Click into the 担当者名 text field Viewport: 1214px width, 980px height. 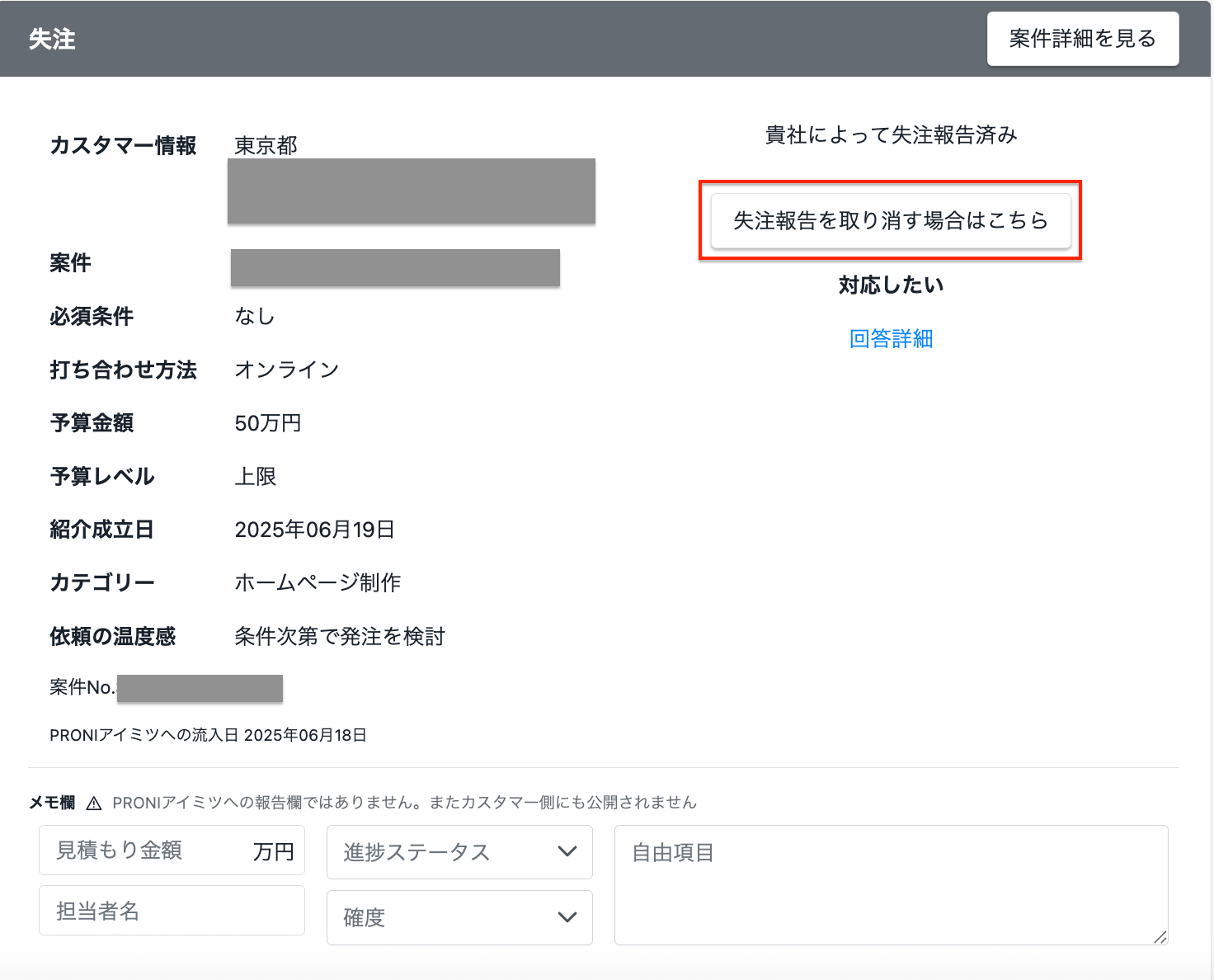click(172, 911)
